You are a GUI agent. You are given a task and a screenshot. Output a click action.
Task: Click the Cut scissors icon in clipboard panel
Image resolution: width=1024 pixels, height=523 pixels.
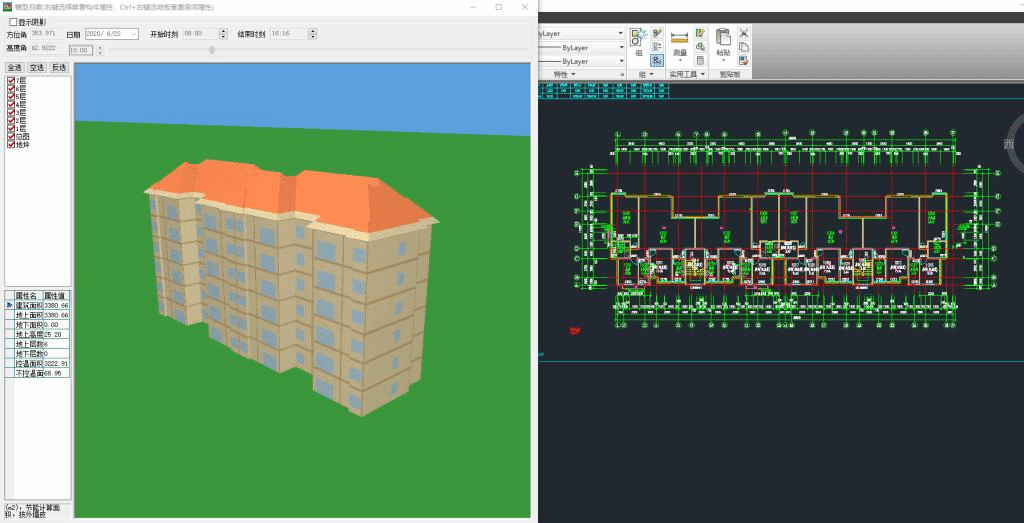pos(743,33)
